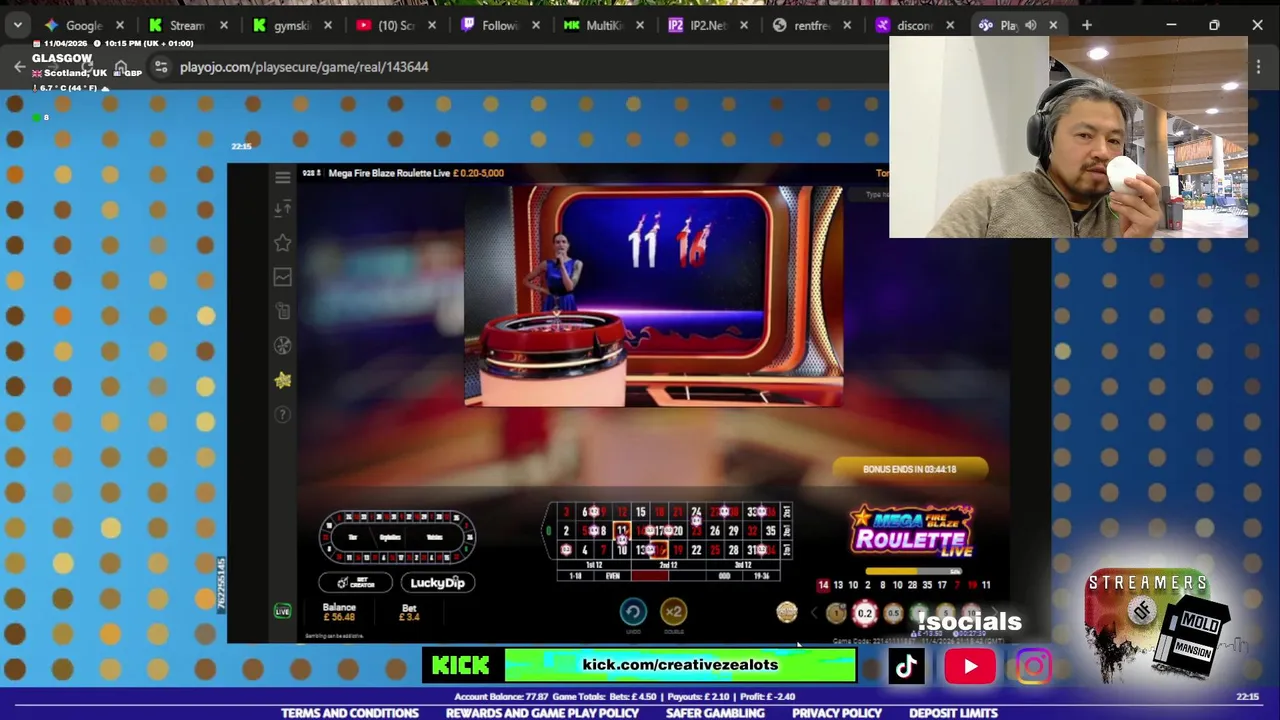This screenshot has height=720, width=1280.
Task: Bet on EVEN outside bet
Action: click(x=612, y=576)
